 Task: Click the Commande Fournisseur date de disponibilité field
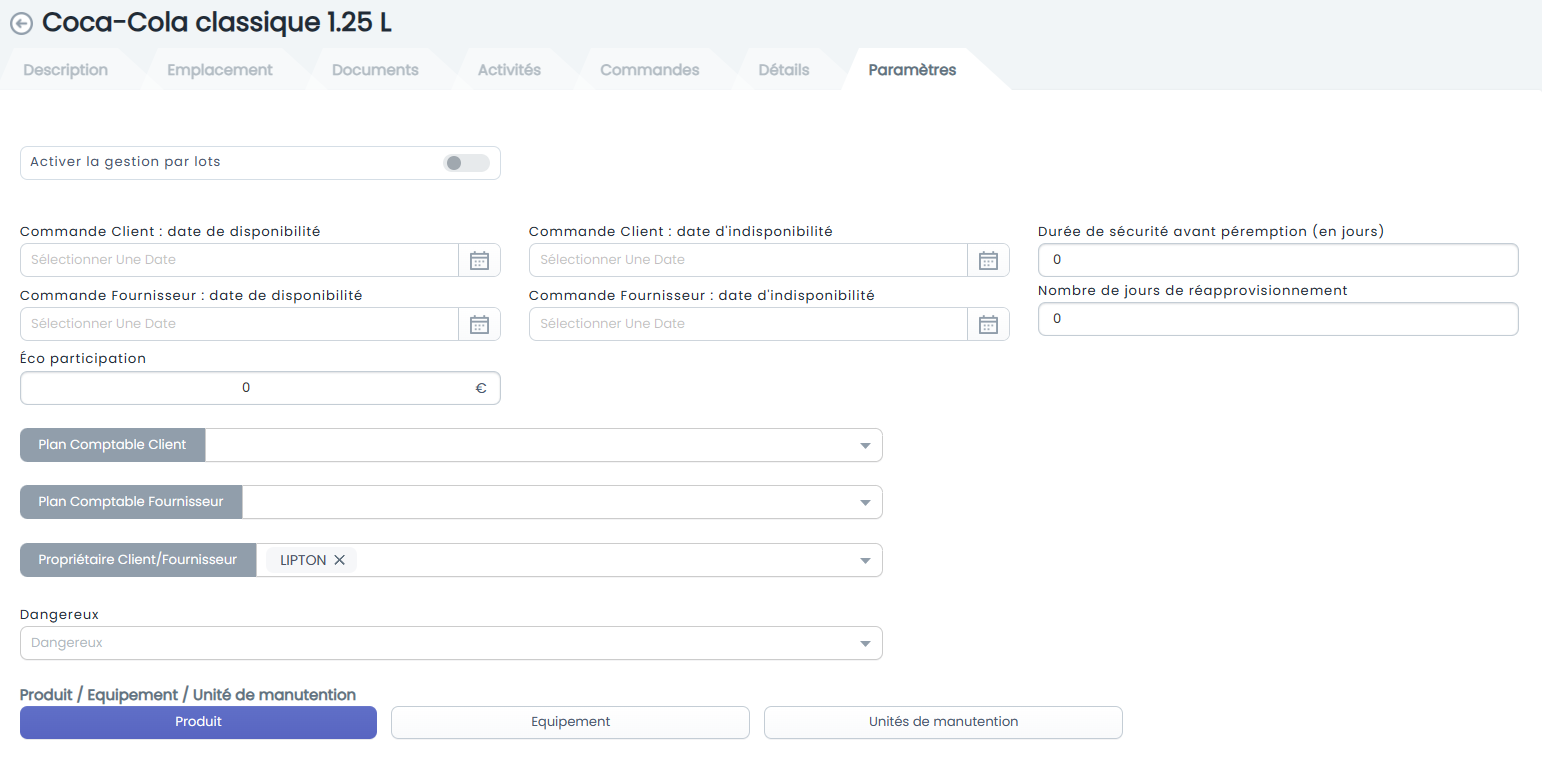pyautogui.click(x=239, y=324)
